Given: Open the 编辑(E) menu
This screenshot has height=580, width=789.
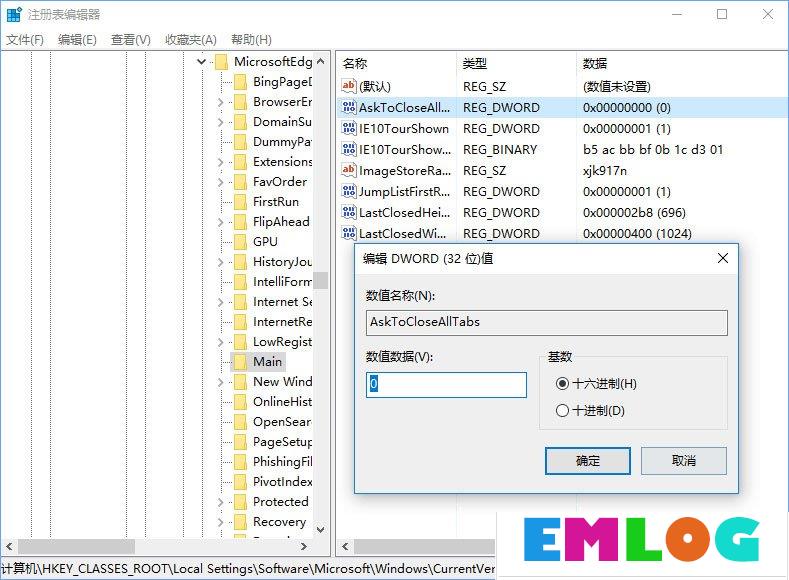Looking at the screenshot, I should coord(77,40).
